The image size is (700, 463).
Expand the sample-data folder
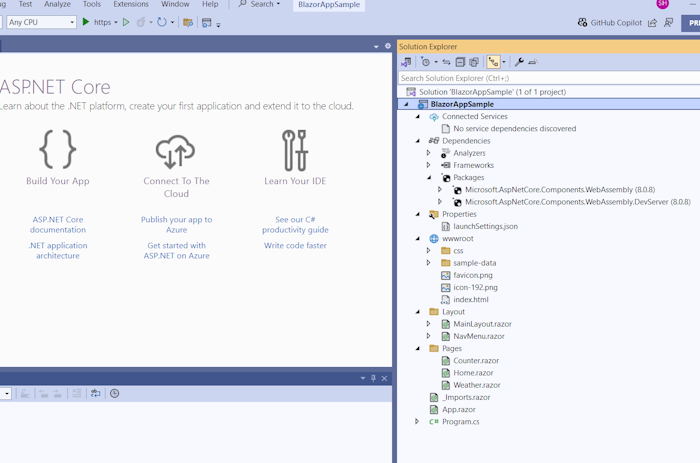[429, 263]
